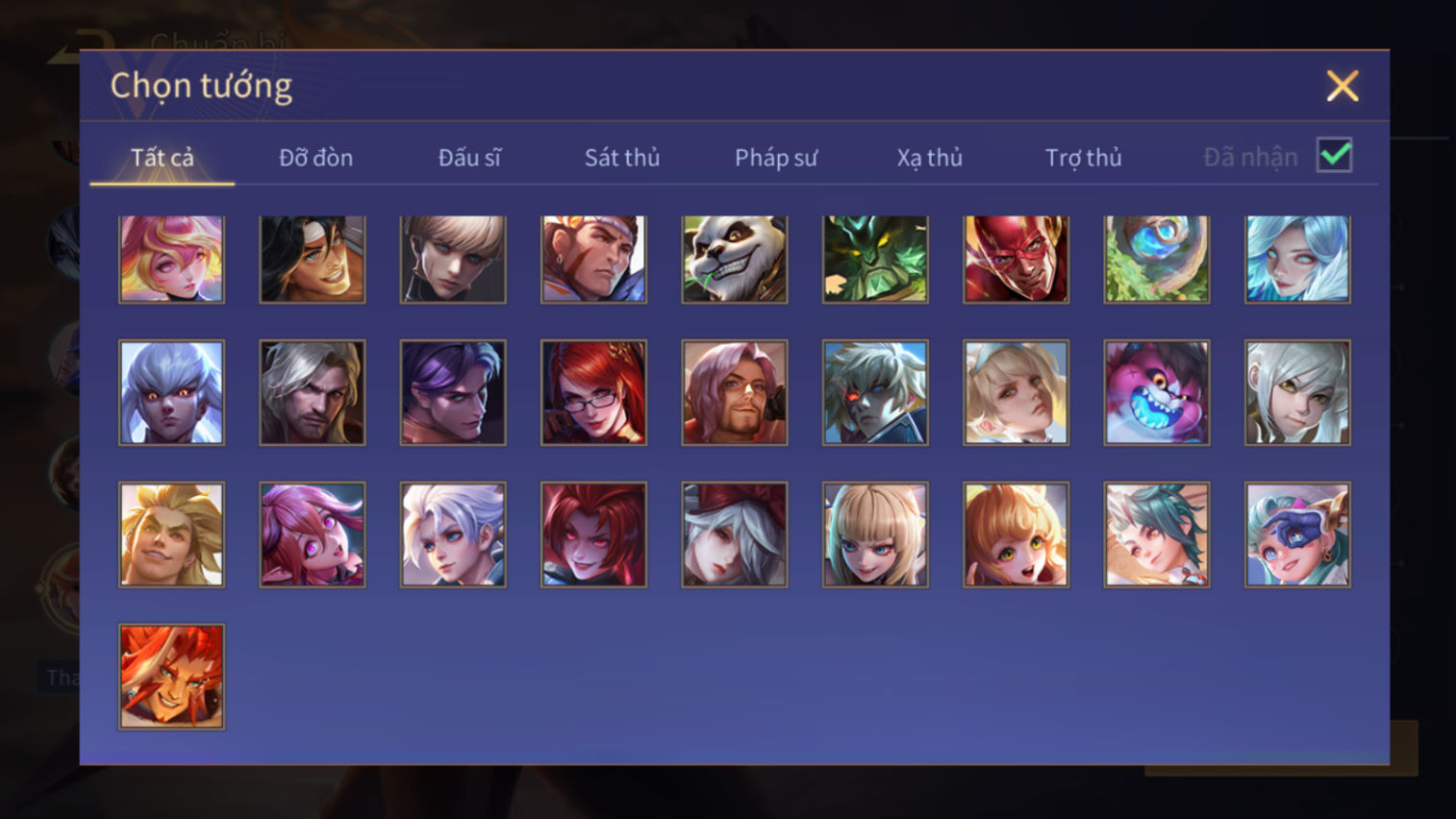Select the blue-haired ice lady hero

tap(1297, 260)
